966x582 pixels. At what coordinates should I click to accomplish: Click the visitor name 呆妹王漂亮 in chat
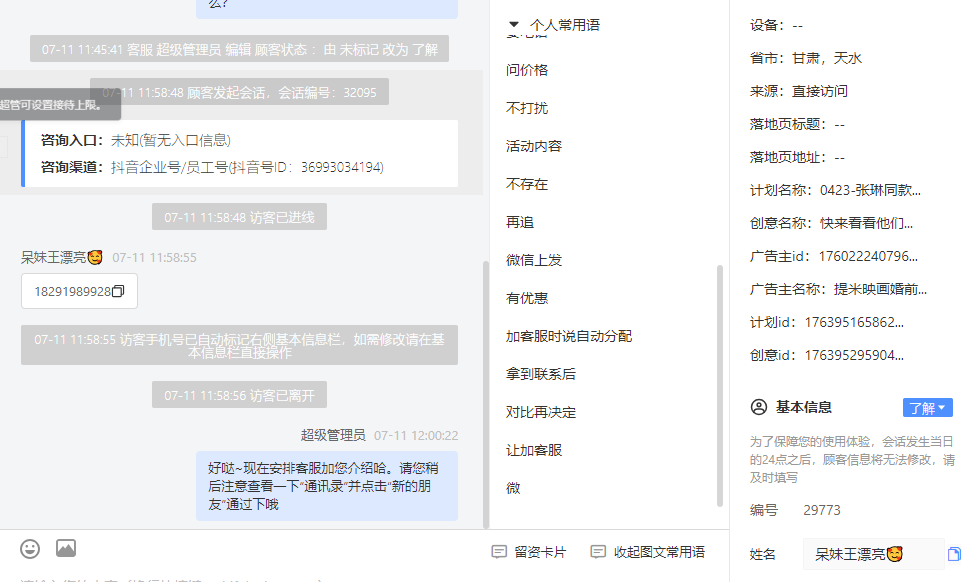(62, 257)
